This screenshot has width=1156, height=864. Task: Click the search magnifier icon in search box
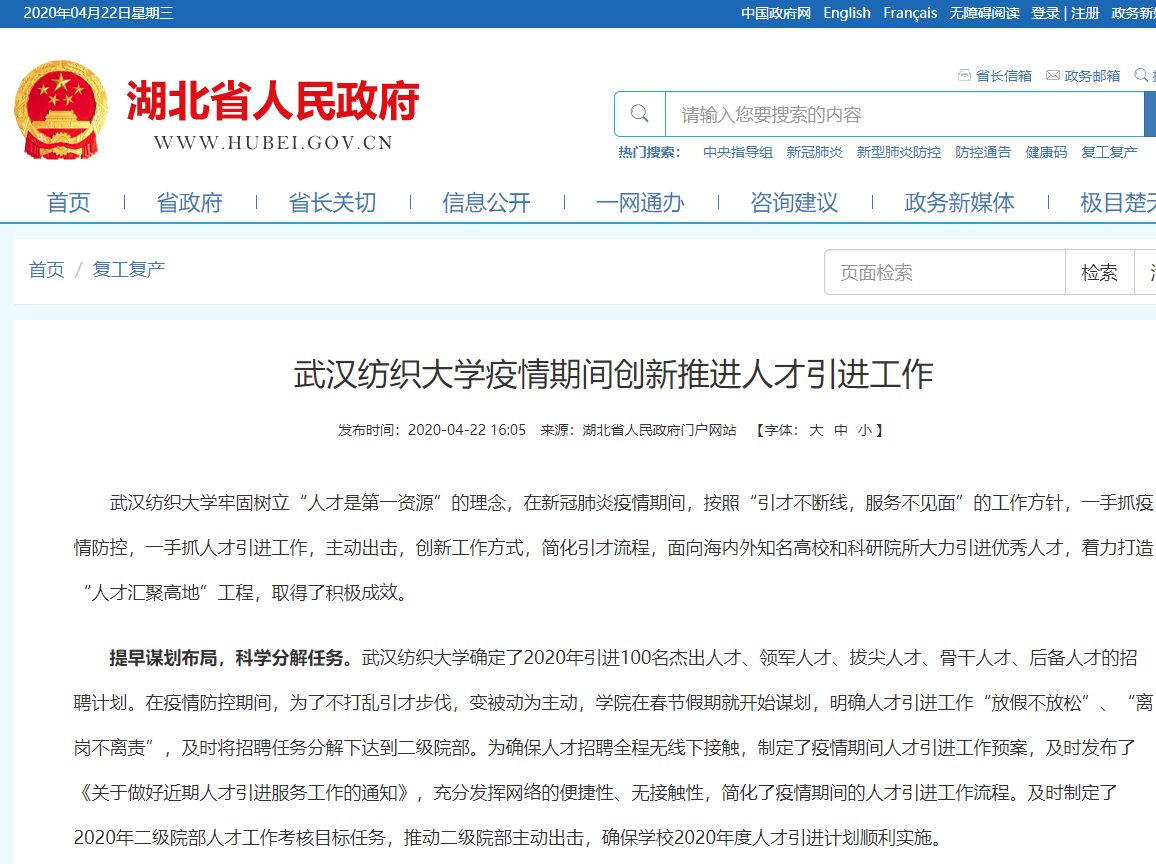click(639, 114)
